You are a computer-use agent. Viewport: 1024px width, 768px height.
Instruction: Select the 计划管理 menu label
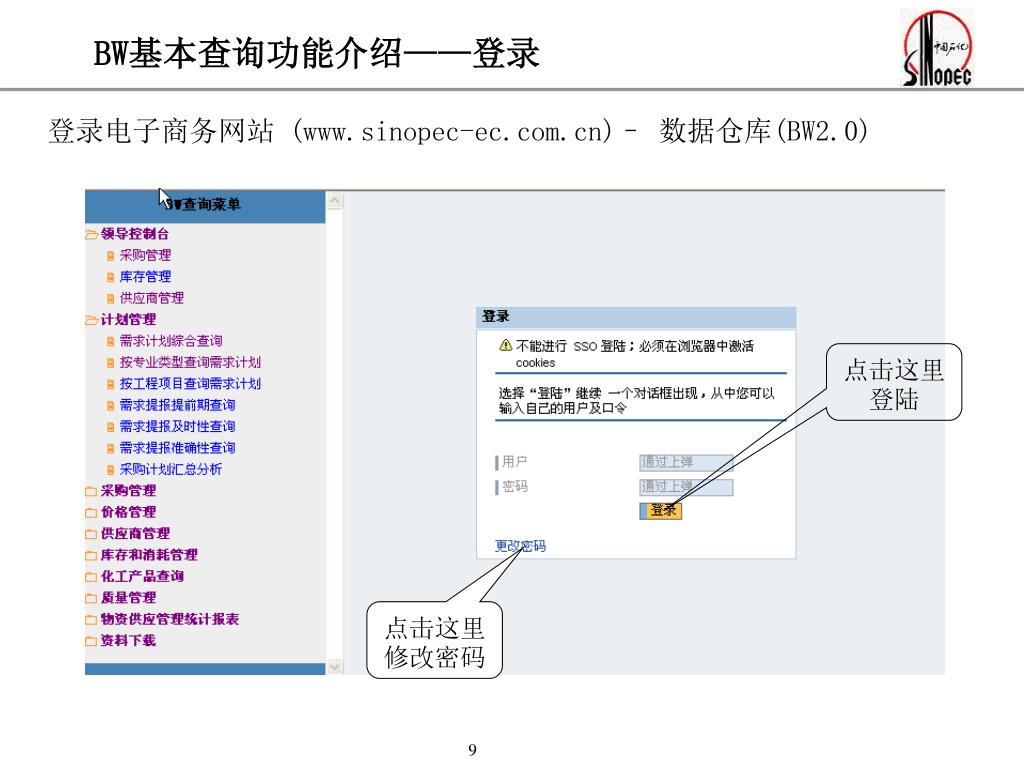click(128, 319)
